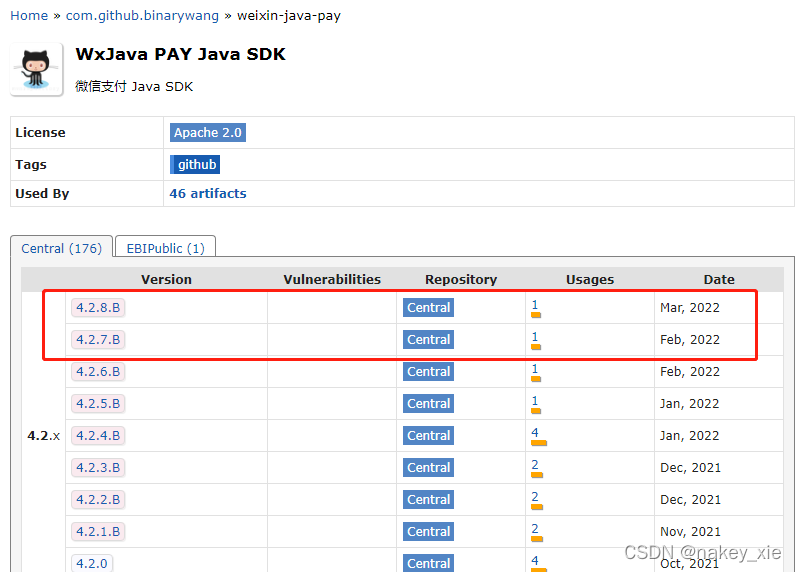Click Central badge in 4.2.0 row

tap(428, 563)
